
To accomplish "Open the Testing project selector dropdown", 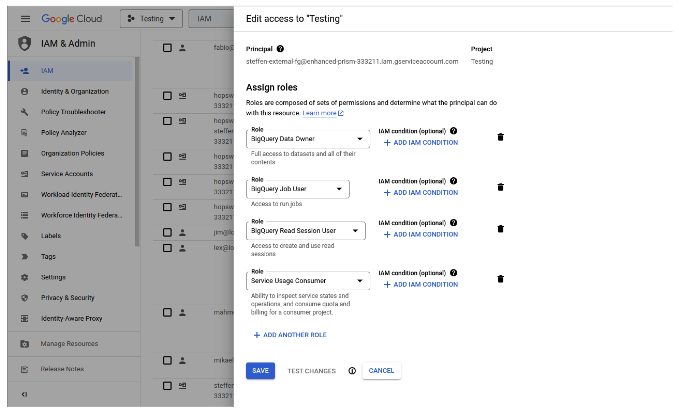I will [x=151, y=19].
